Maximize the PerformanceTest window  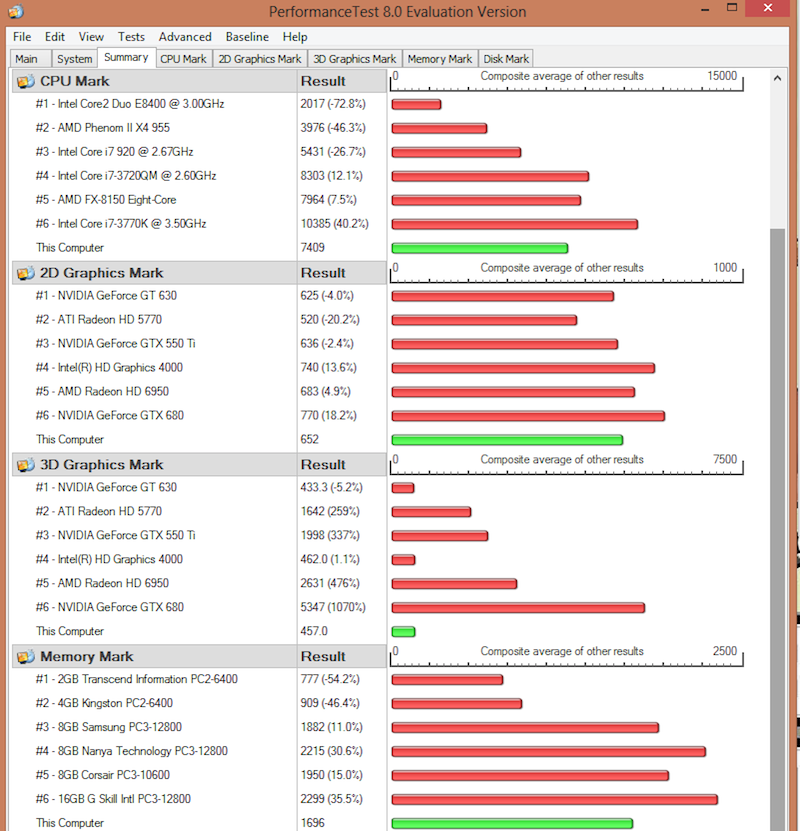(732, 8)
